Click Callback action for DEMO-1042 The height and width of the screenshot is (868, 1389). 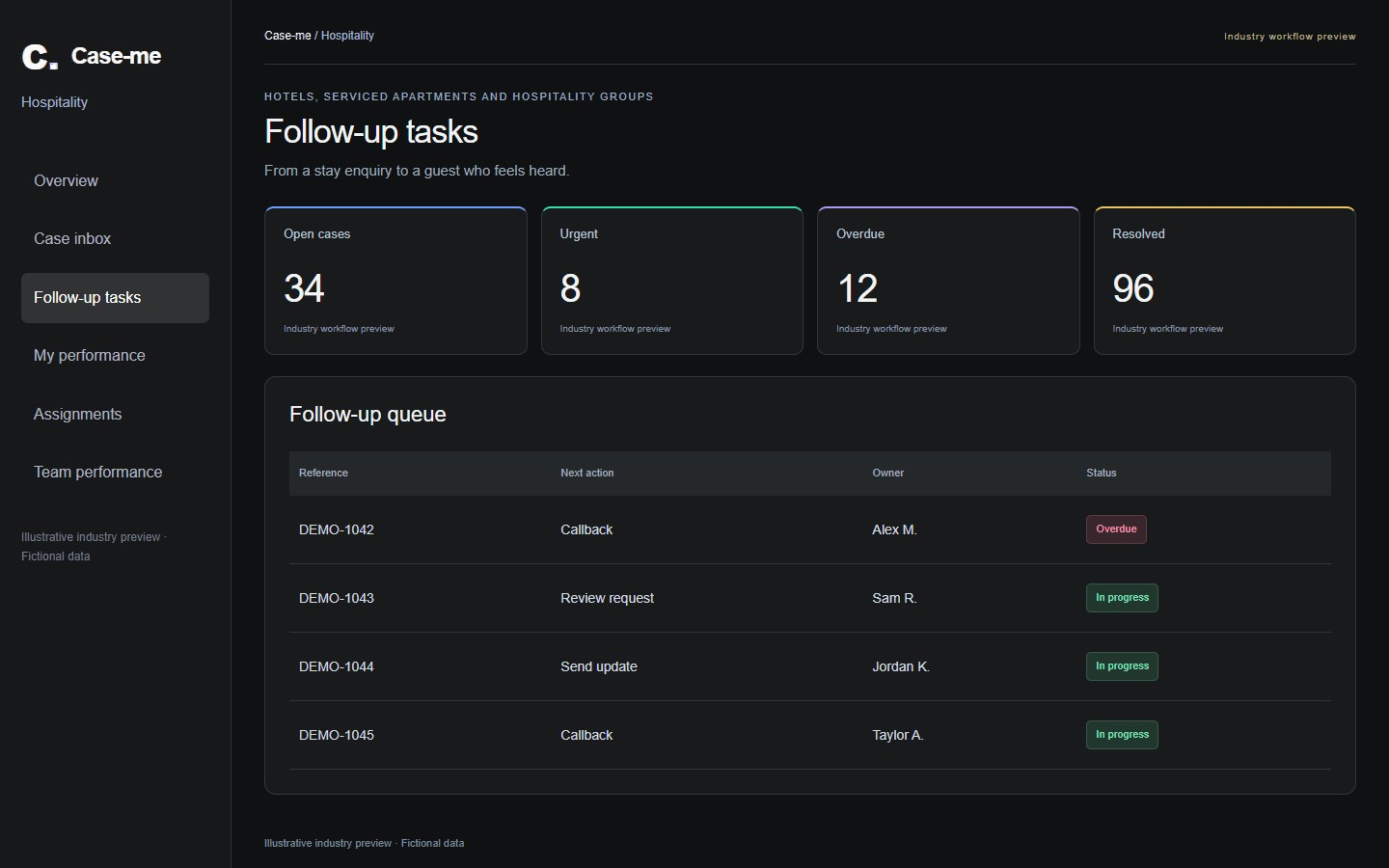pyautogui.click(x=586, y=530)
